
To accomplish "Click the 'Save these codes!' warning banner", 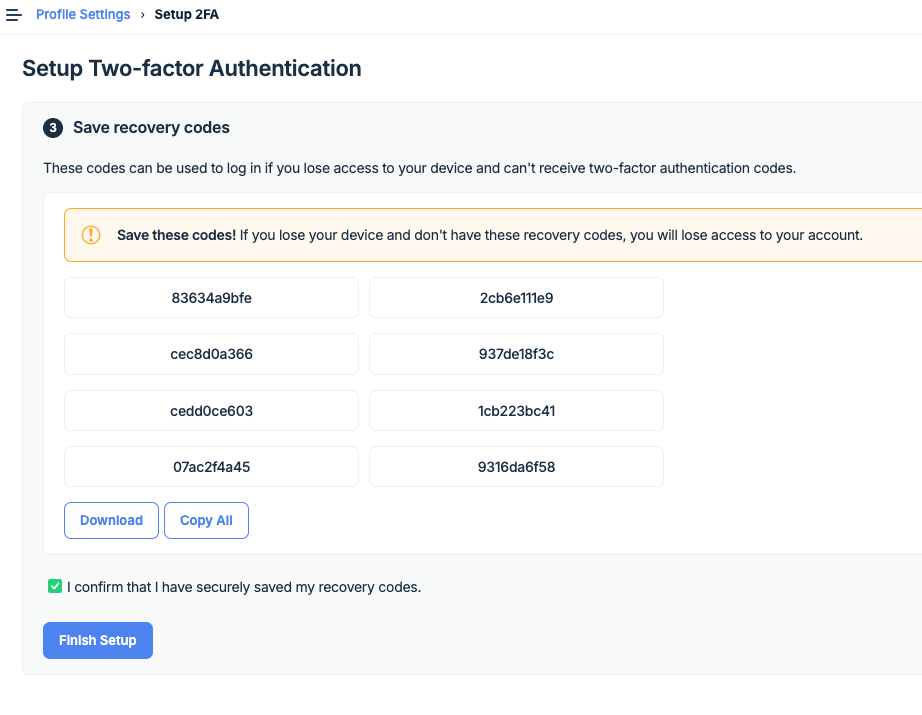I will [x=490, y=235].
